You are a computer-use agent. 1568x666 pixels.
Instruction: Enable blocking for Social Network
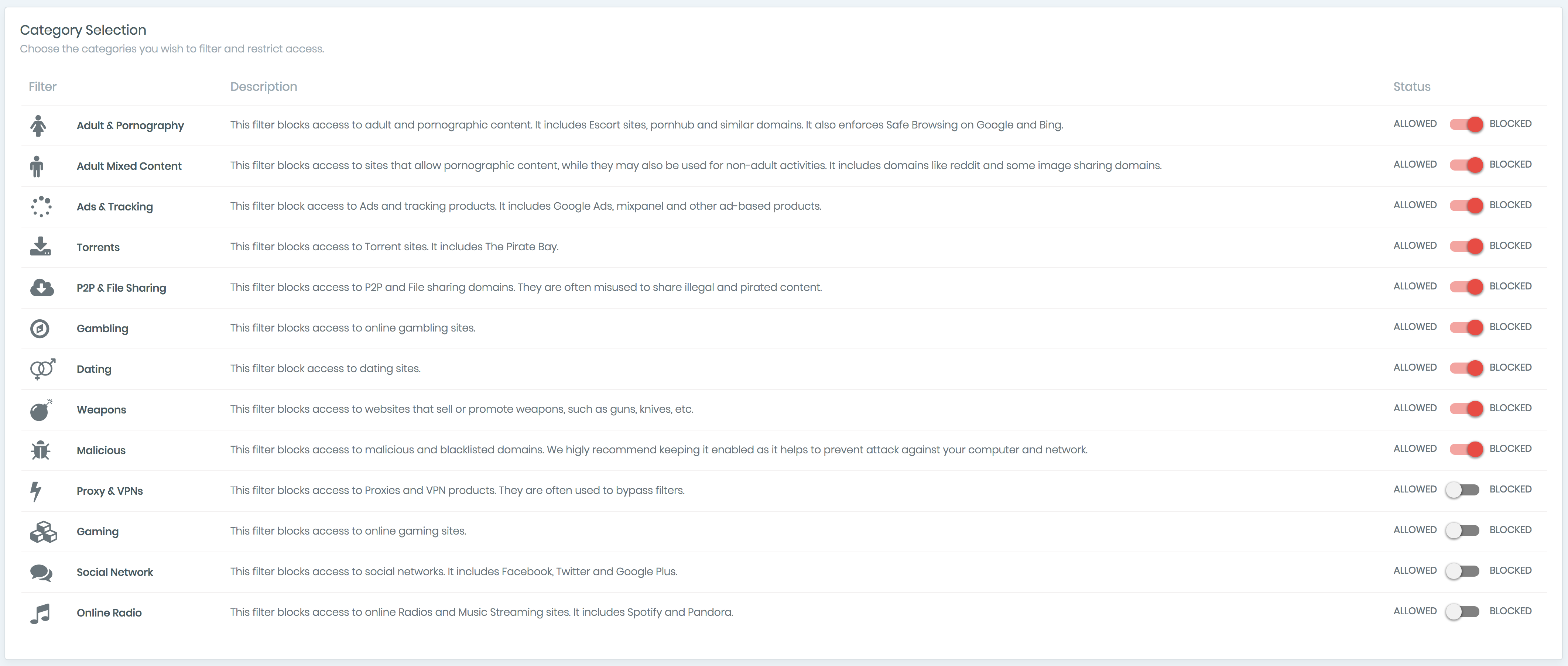click(1462, 571)
